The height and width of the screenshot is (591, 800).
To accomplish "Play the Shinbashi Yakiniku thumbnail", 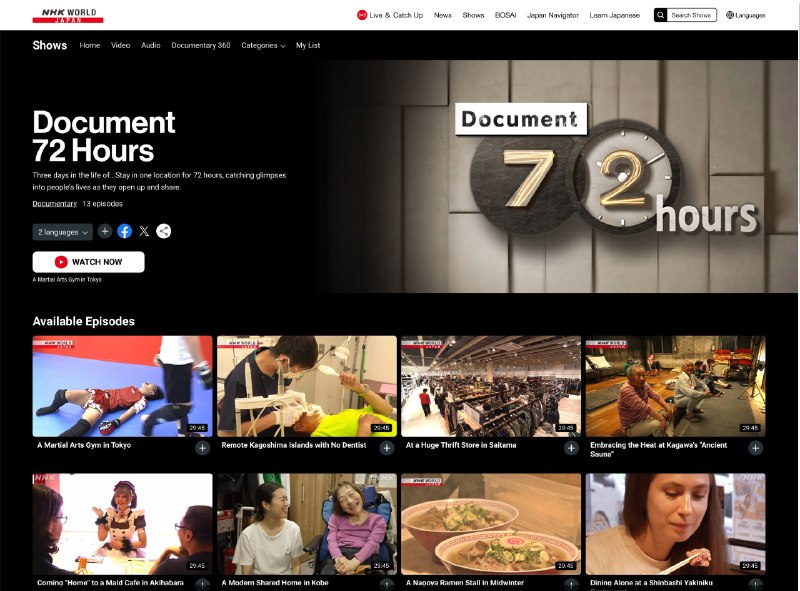I will (x=676, y=524).
